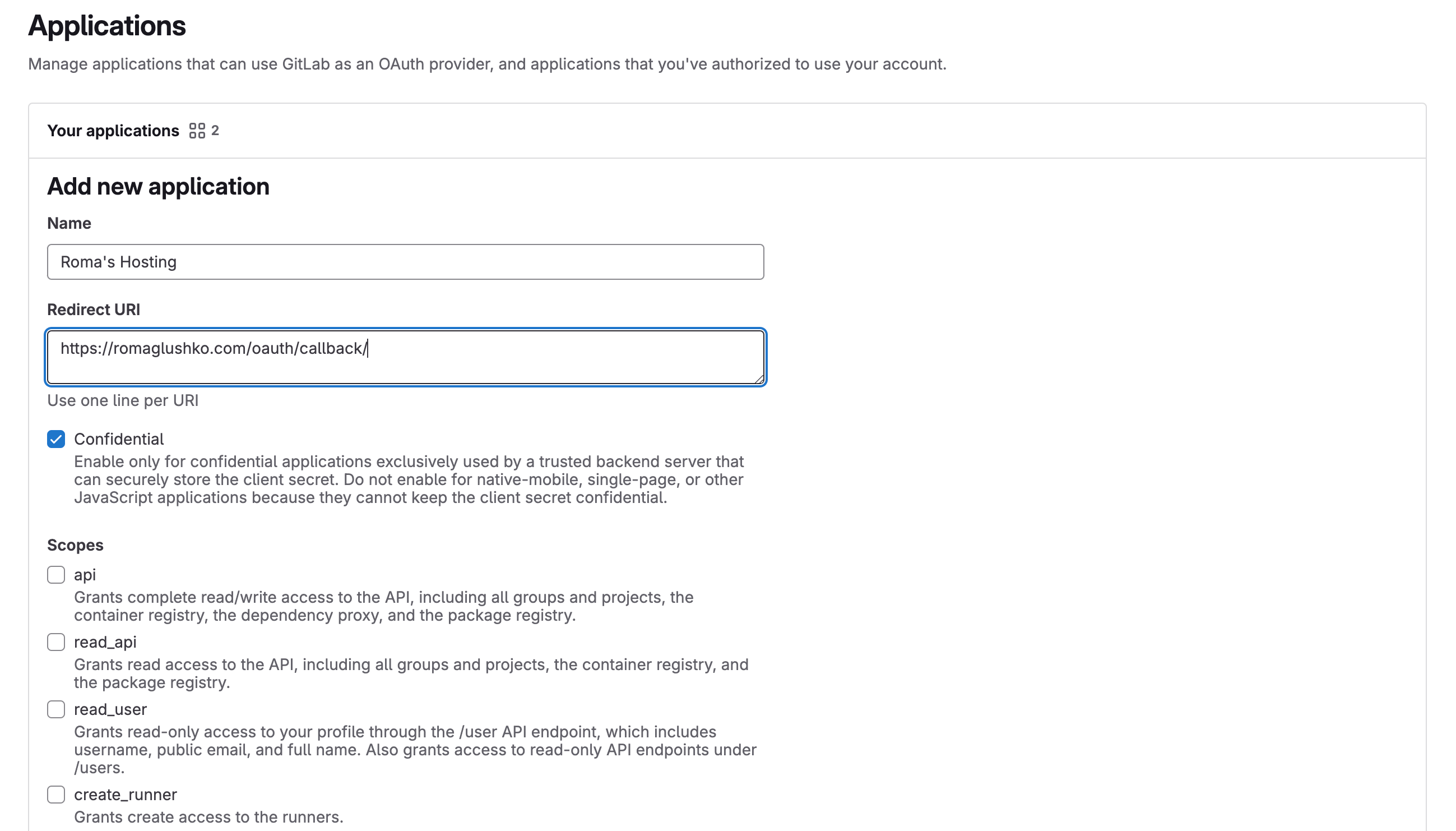Click the Your applications grid icon
Viewport: 1456px width, 831px height.
[x=196, y=131]
